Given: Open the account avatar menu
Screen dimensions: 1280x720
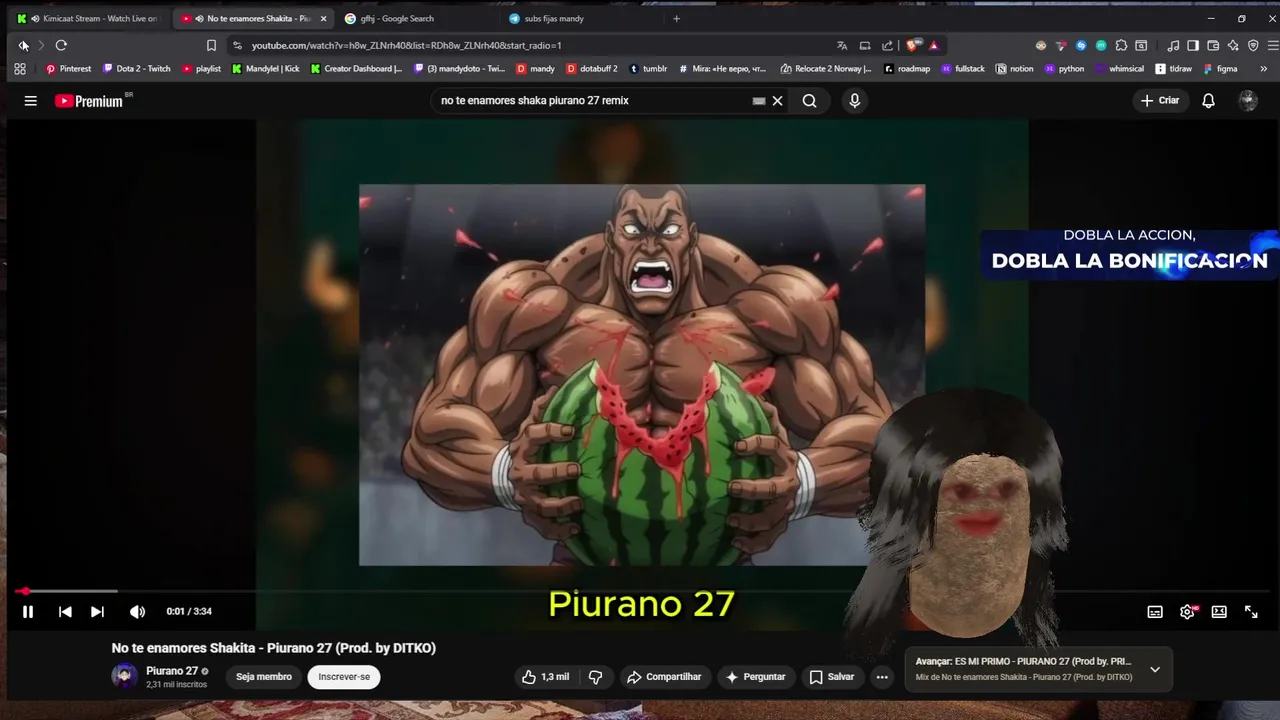Looking at the screenshot, I should pyautogui.click(x=1247, y=101).
